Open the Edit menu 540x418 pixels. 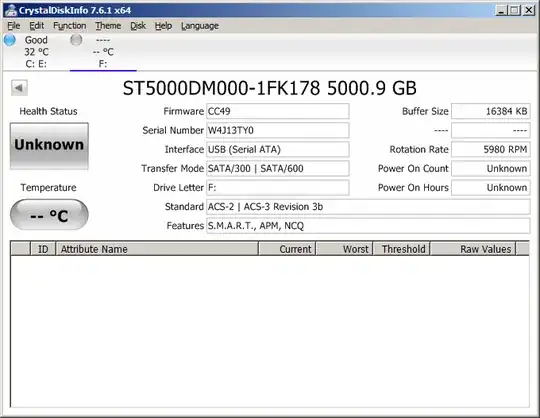[37, 26]
